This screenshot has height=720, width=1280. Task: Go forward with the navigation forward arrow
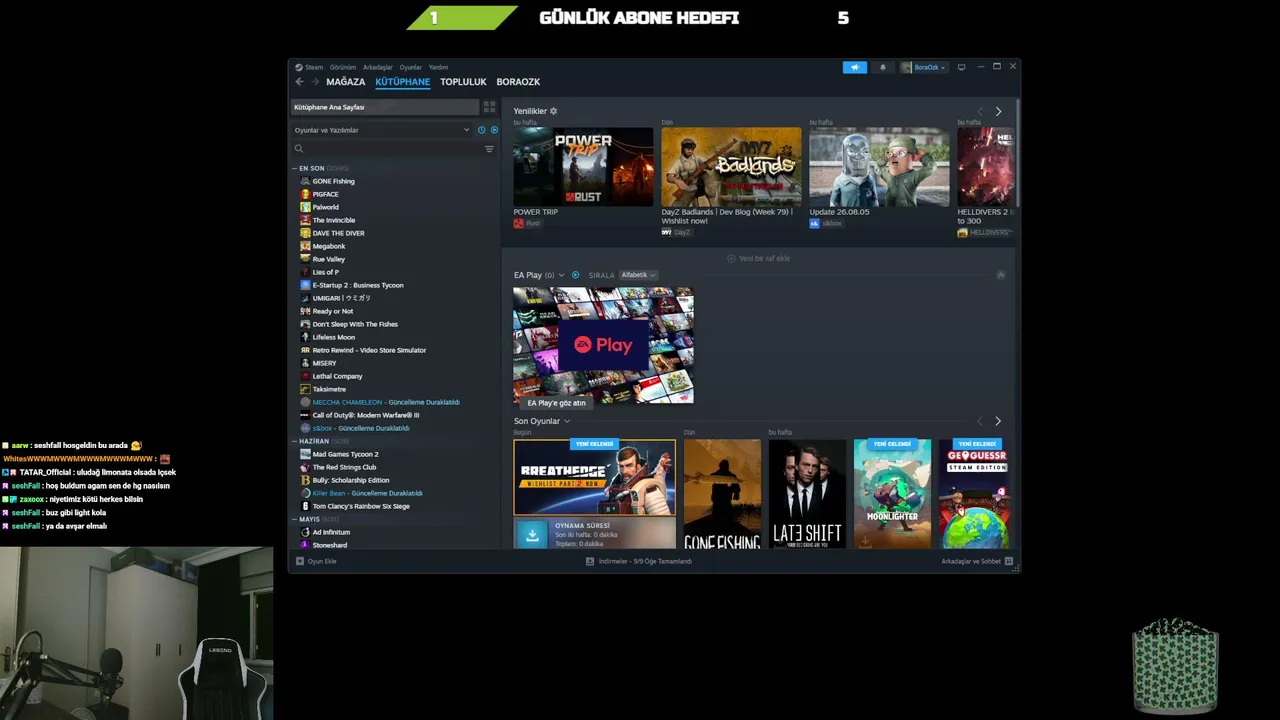[x=315, y=82]
